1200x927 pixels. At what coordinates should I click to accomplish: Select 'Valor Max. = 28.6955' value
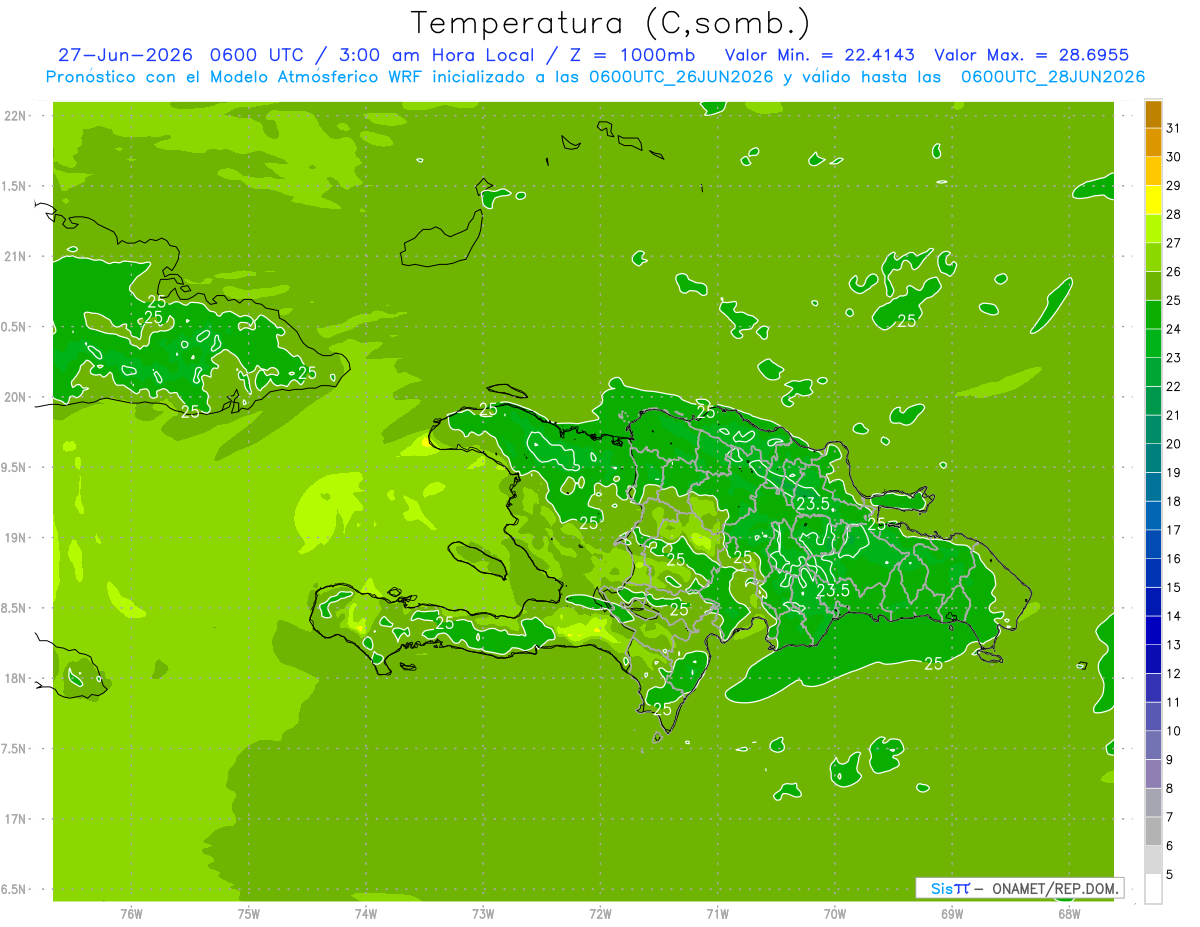point(1031,55)
